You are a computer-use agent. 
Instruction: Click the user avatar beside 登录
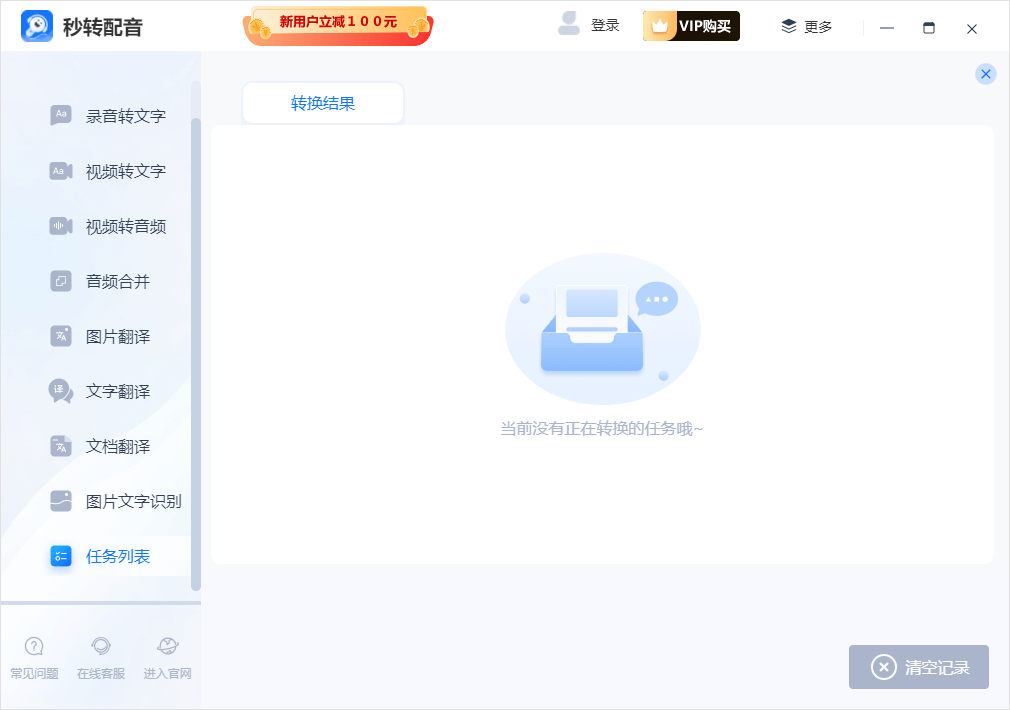[x=569, y=24]
